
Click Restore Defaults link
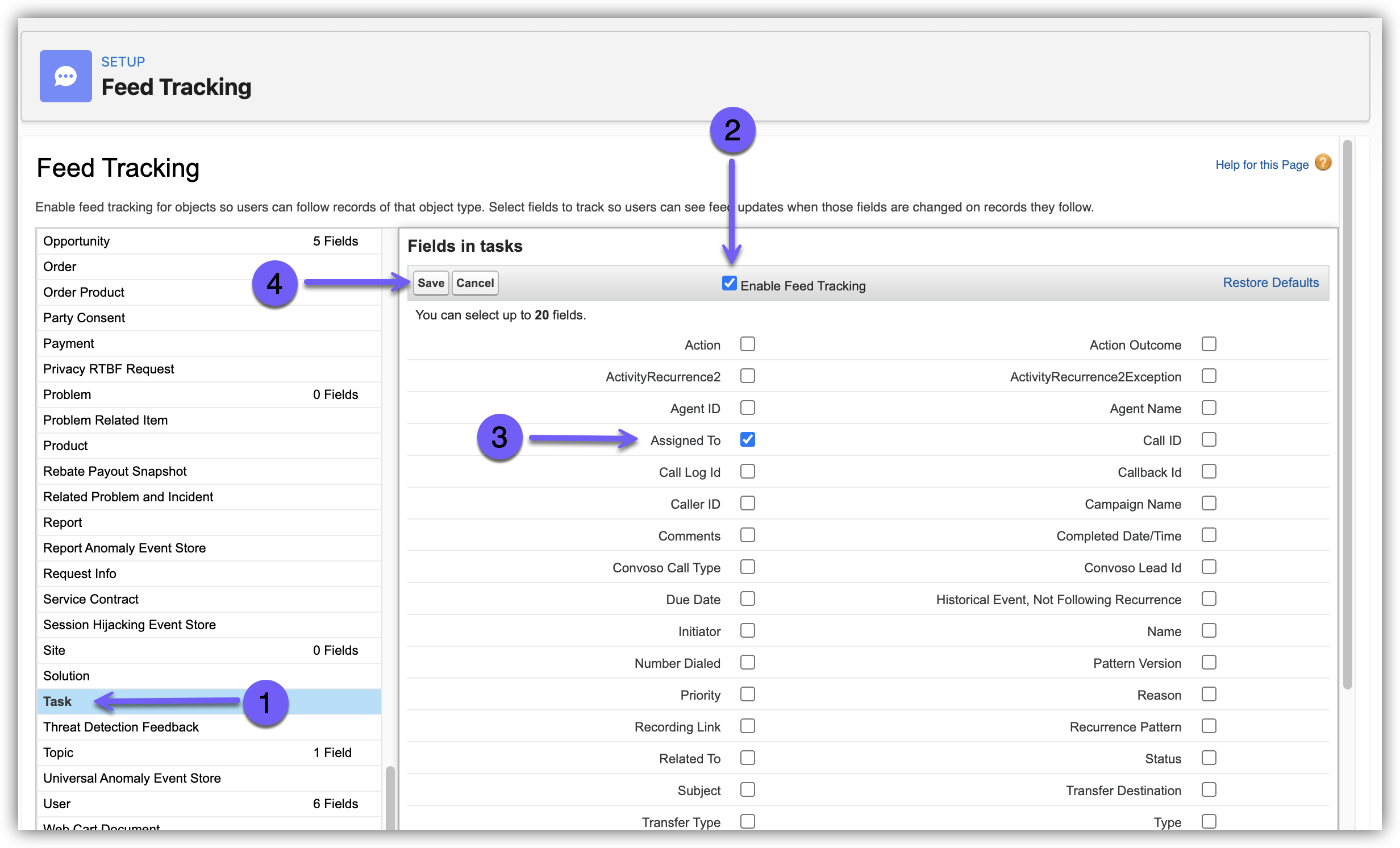click(x=1270, y=282)
